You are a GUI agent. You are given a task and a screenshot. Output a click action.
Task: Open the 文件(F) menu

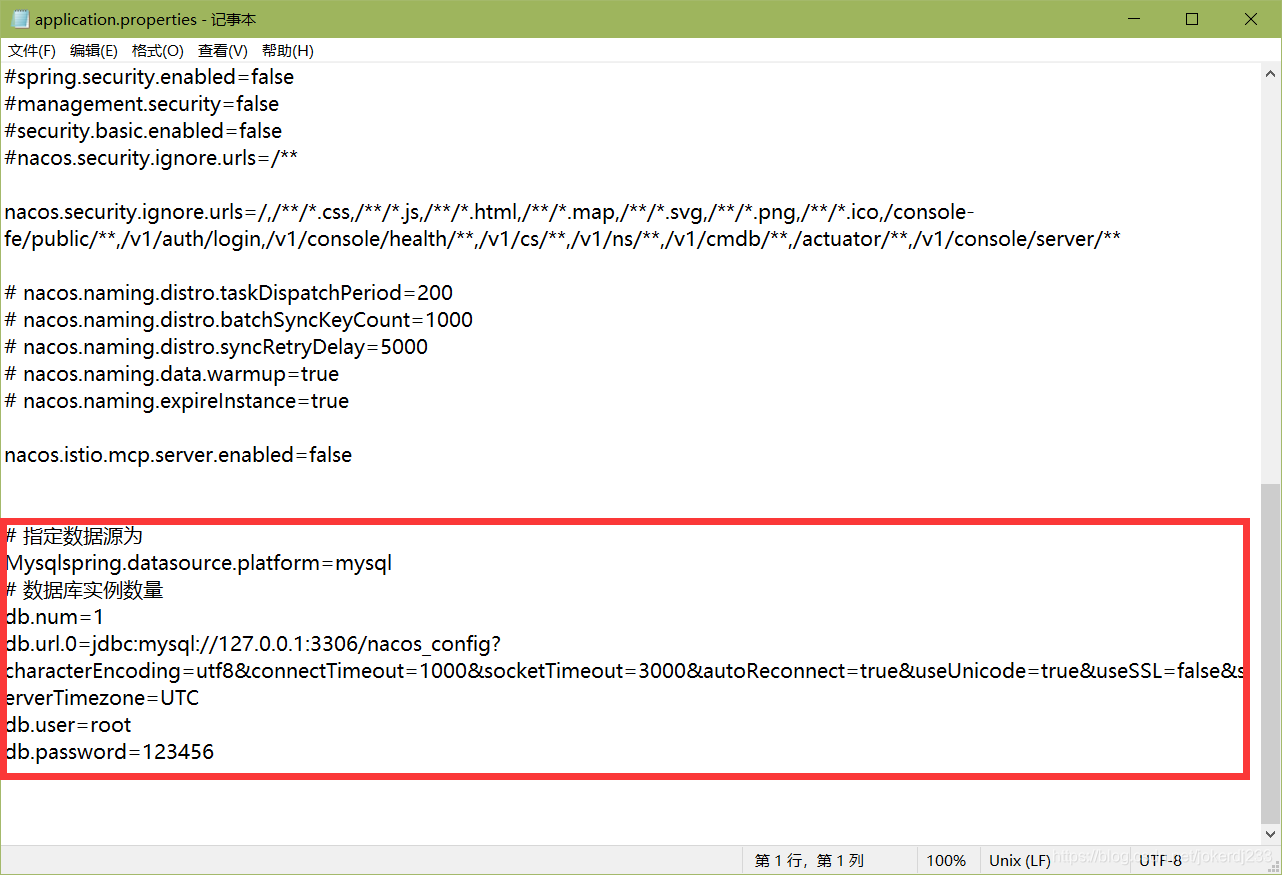(32, 51)
